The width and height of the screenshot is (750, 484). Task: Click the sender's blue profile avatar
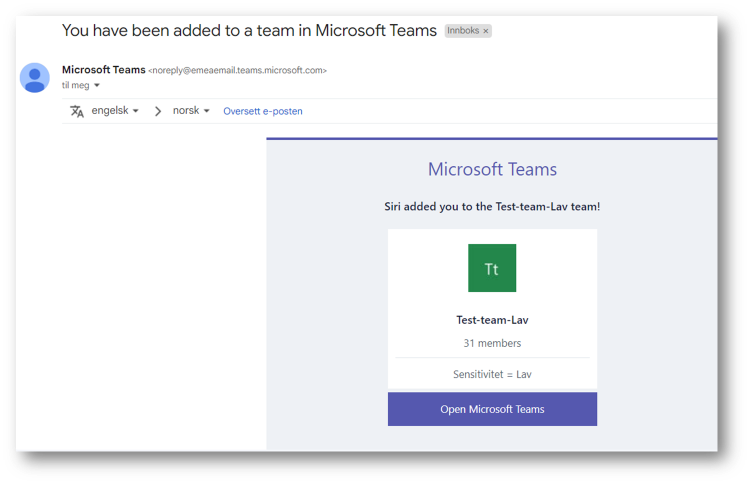point(34,77)
